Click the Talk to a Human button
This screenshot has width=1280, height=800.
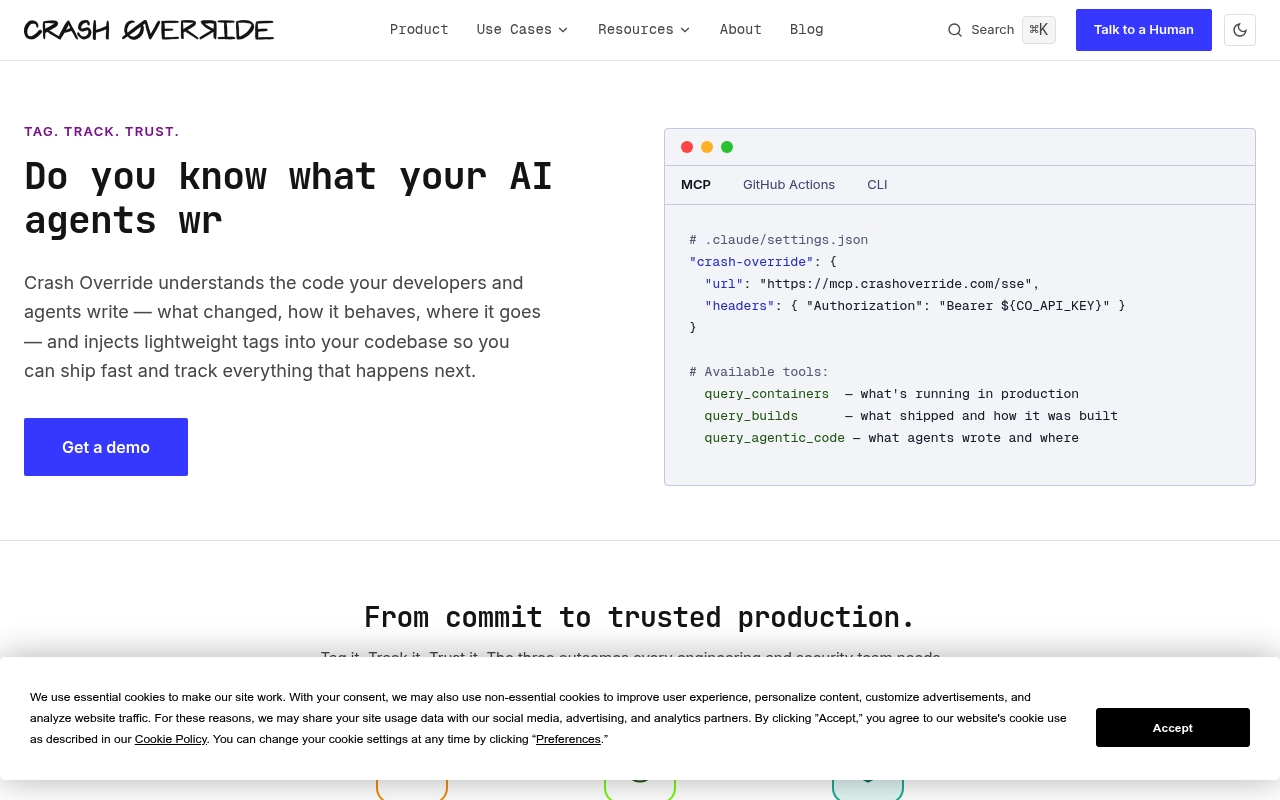pyautogui.click(x=1144, y=30)
